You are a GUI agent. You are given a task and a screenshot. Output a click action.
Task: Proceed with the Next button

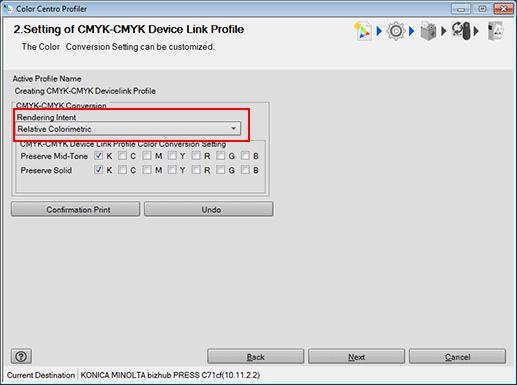coord(356,357)
